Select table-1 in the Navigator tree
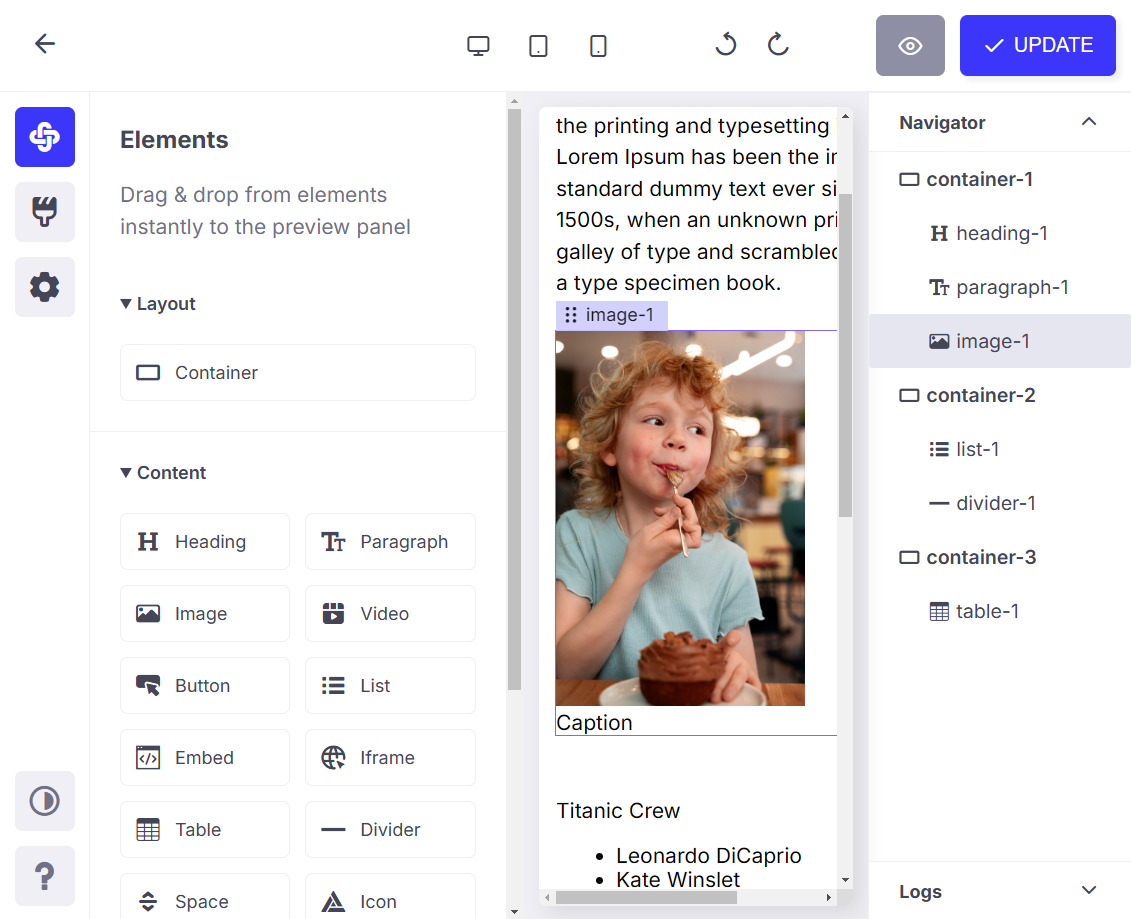 (987, 612)
